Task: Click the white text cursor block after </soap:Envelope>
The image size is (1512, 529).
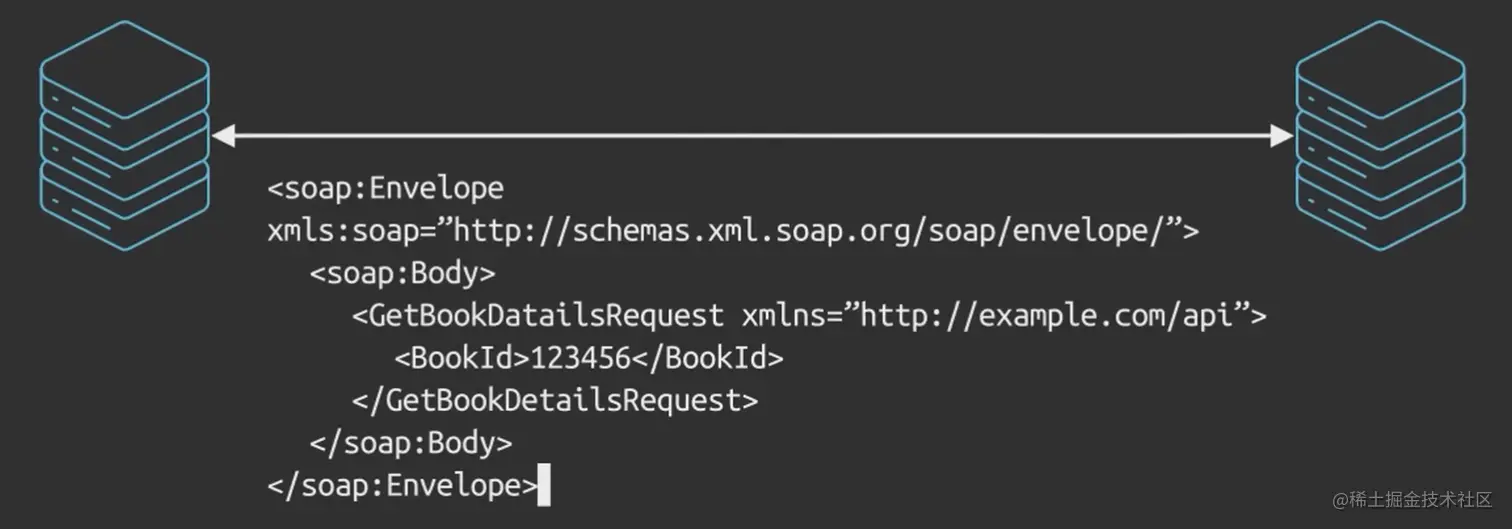Action: pos(544,485)
